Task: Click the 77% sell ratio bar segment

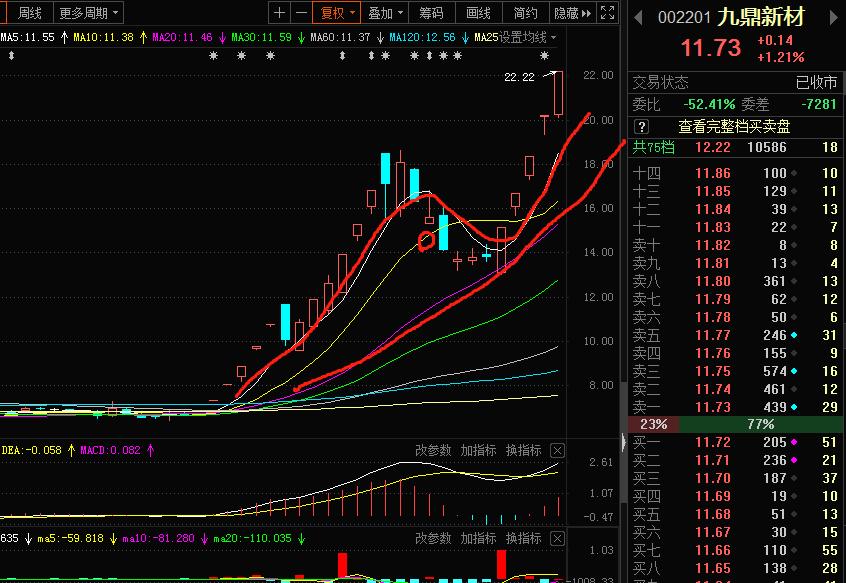Action: tap(761, 424)
